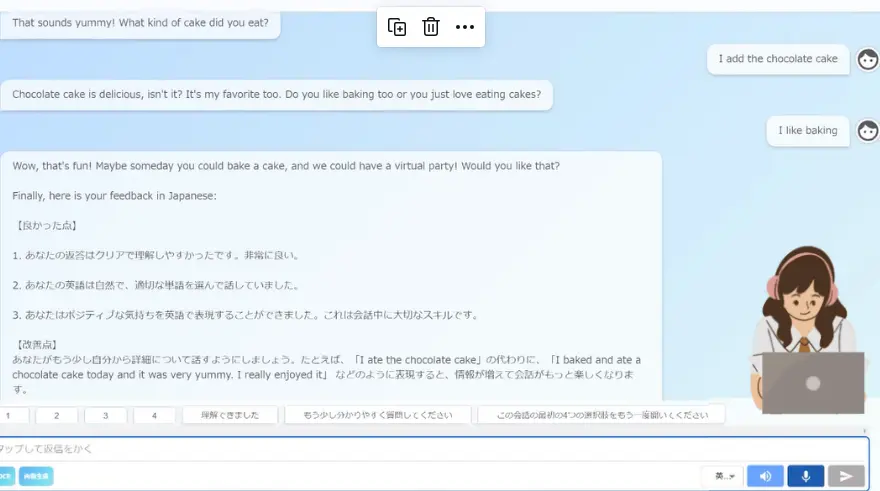Select quick reply option 1

pyautogui.click(x=12, y=415)
